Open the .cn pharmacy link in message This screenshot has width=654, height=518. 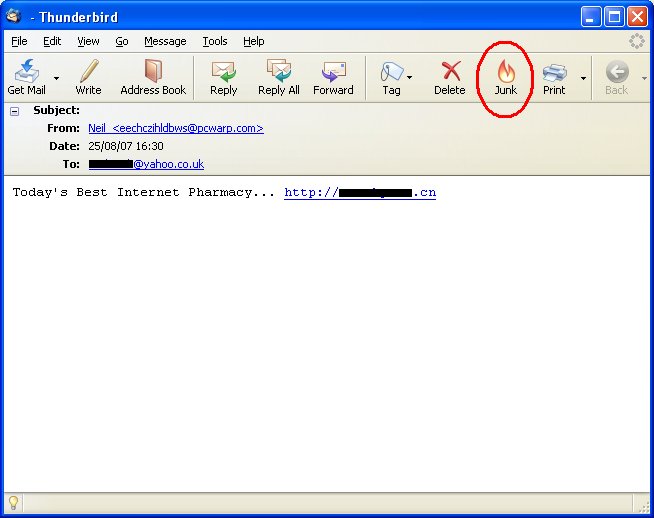tap(360, 193)
